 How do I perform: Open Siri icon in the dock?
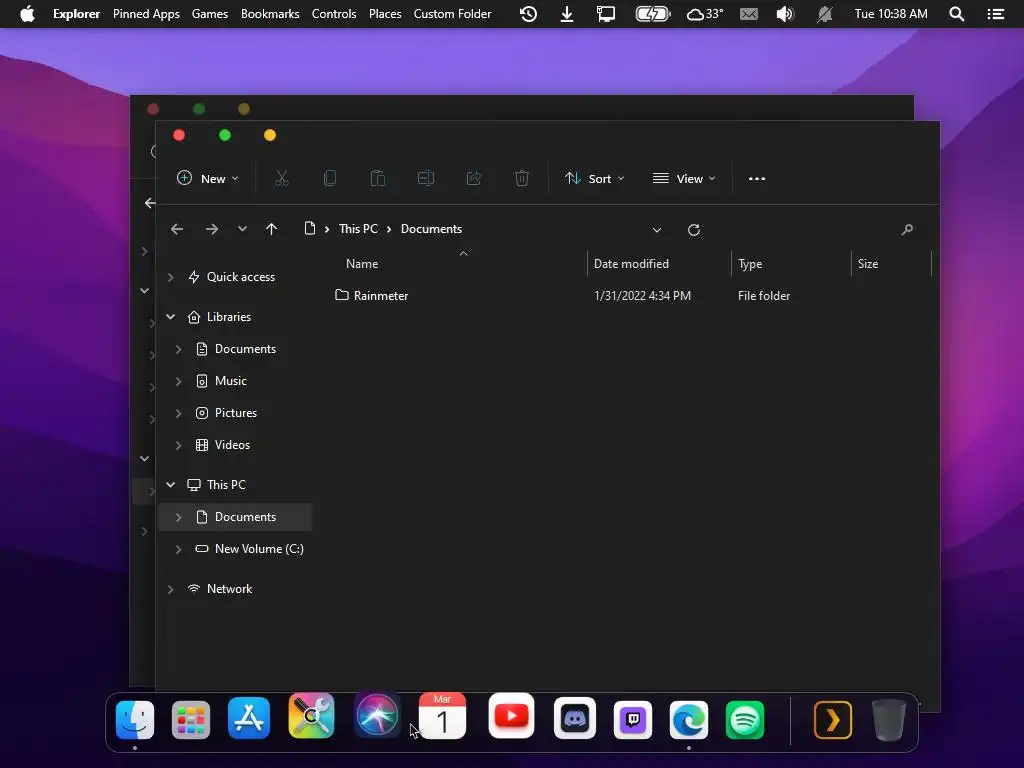tap(377, 716)
